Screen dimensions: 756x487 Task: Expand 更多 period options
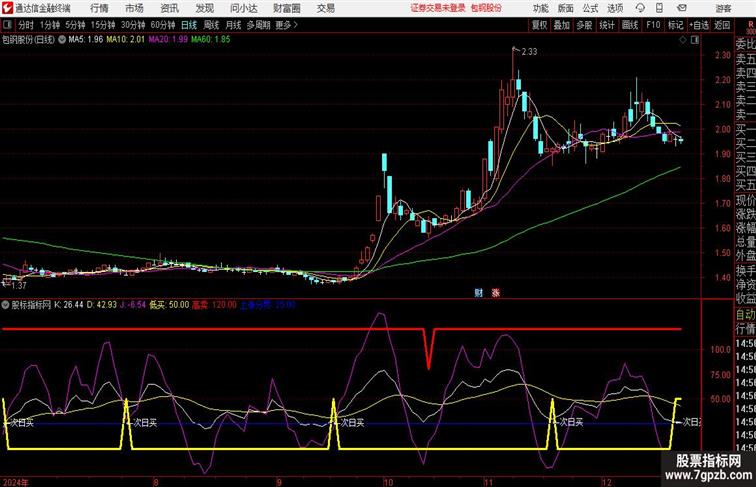[286, 25]
